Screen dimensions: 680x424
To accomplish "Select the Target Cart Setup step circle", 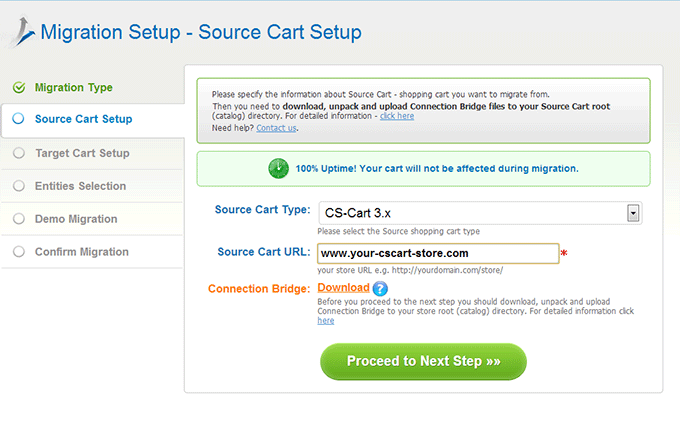I will click(x=19, y=153).
